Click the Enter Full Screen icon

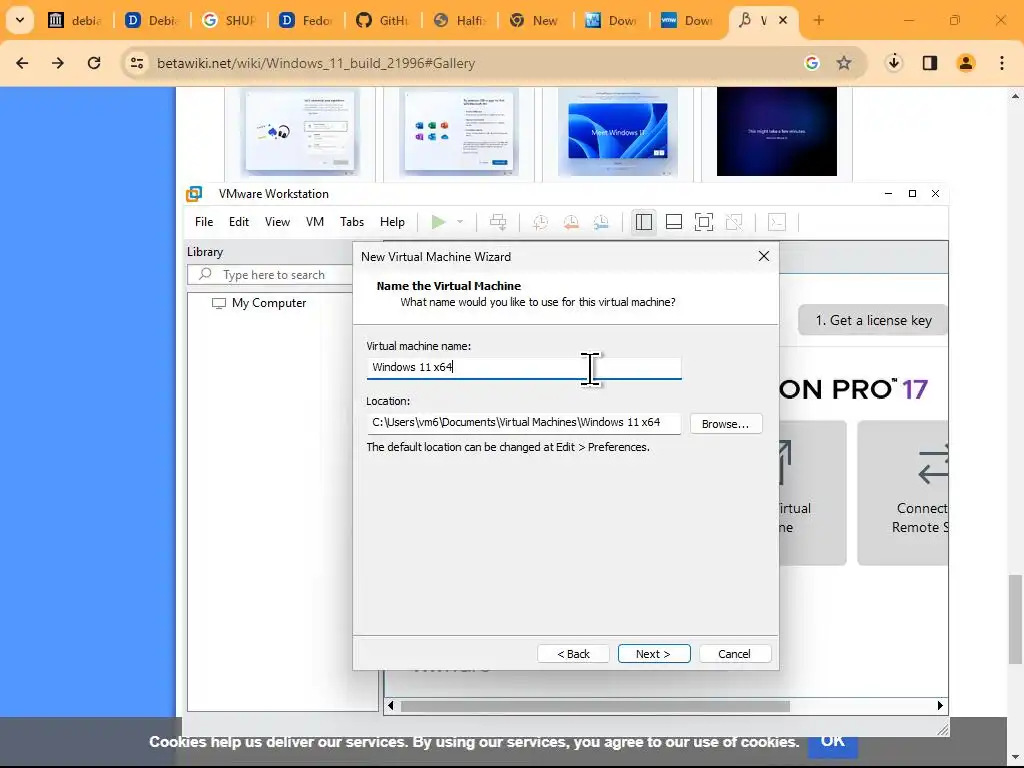tap(704, 222)
